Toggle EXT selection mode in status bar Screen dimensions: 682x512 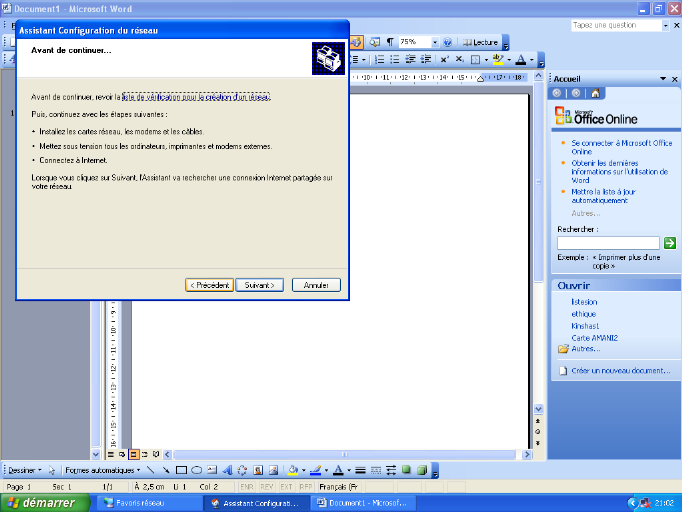[286, 487]
